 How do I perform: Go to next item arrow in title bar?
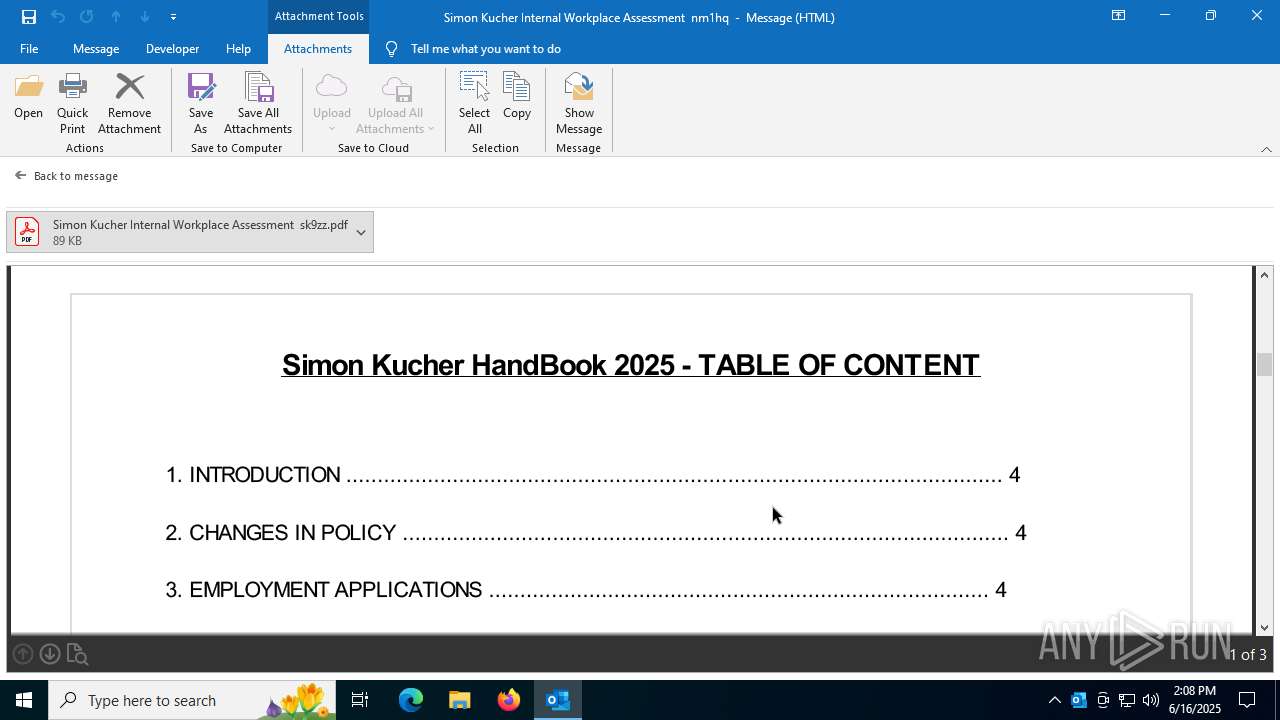pyautogui.click(x=145, y=17)
